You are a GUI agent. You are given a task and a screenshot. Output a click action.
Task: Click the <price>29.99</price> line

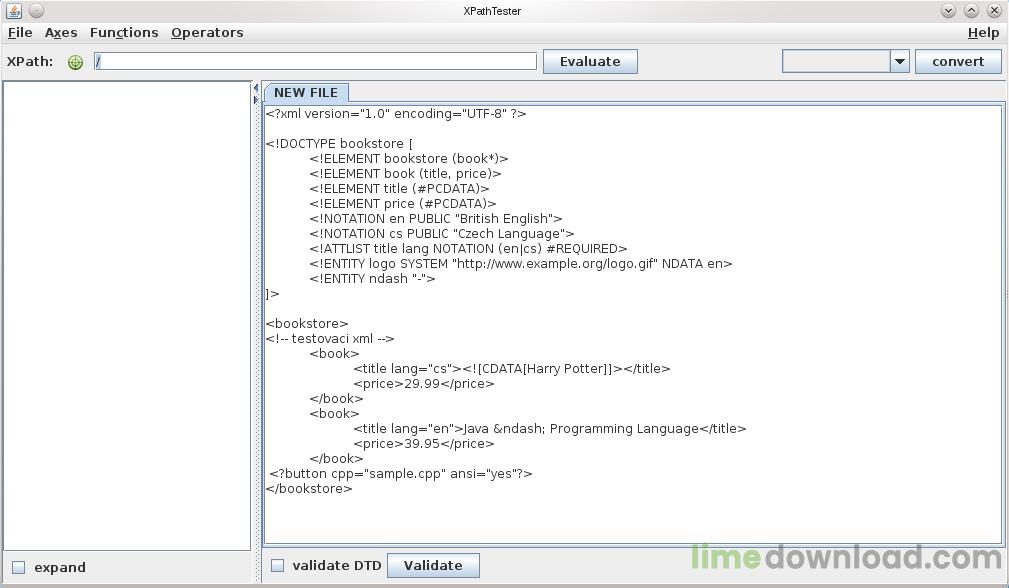pyautogui.click(x=423, y=383)
